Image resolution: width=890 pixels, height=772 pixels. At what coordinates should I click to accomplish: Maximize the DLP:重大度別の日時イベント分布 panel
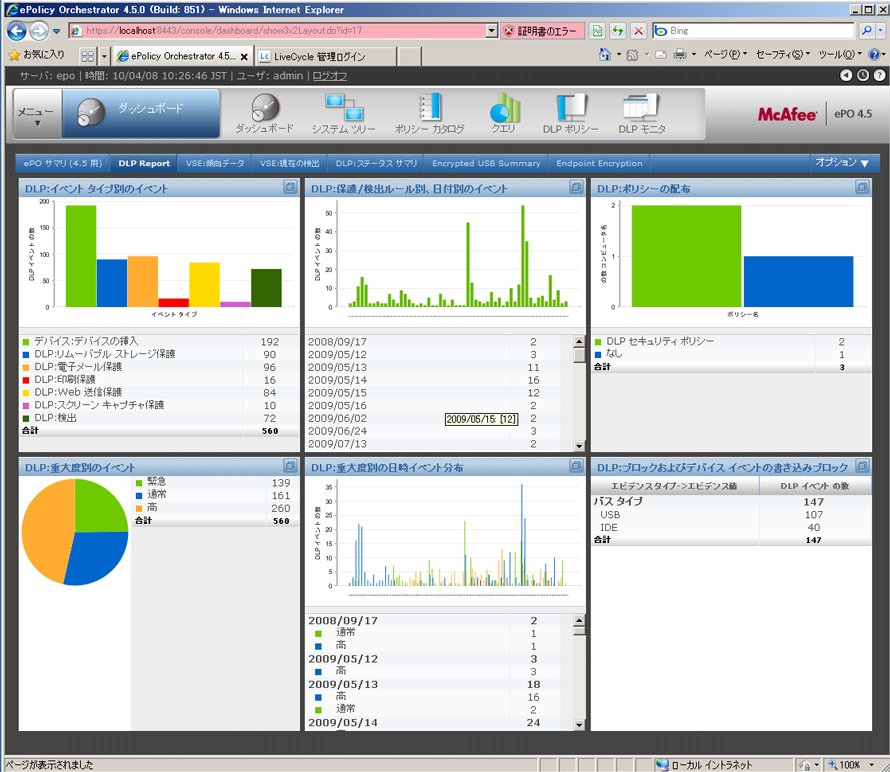(x=576, y=466)
